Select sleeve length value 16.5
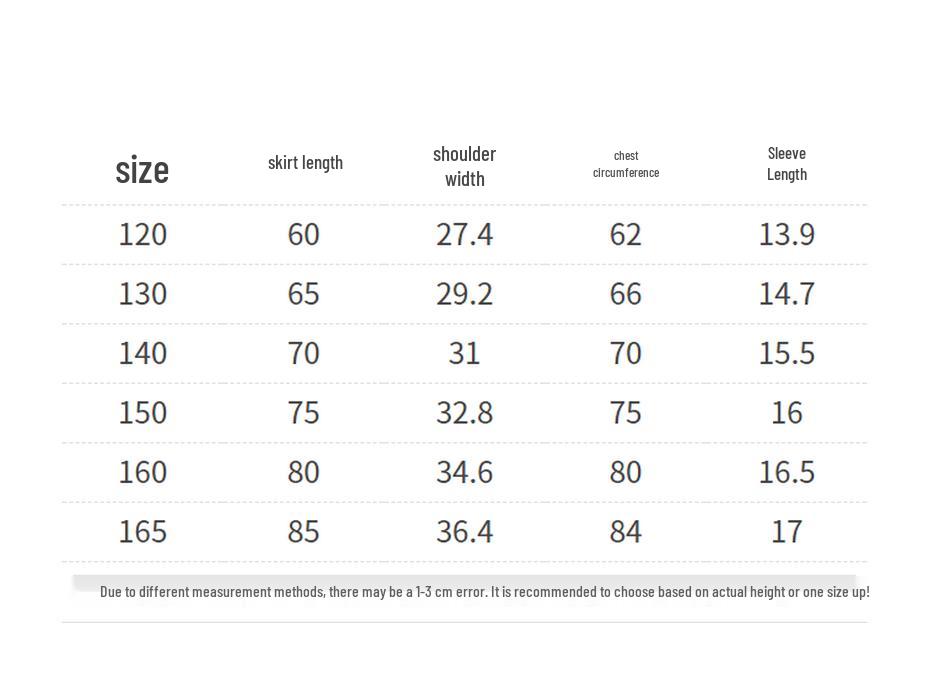This screenshot has height=697, width=929. click(787, 472)
